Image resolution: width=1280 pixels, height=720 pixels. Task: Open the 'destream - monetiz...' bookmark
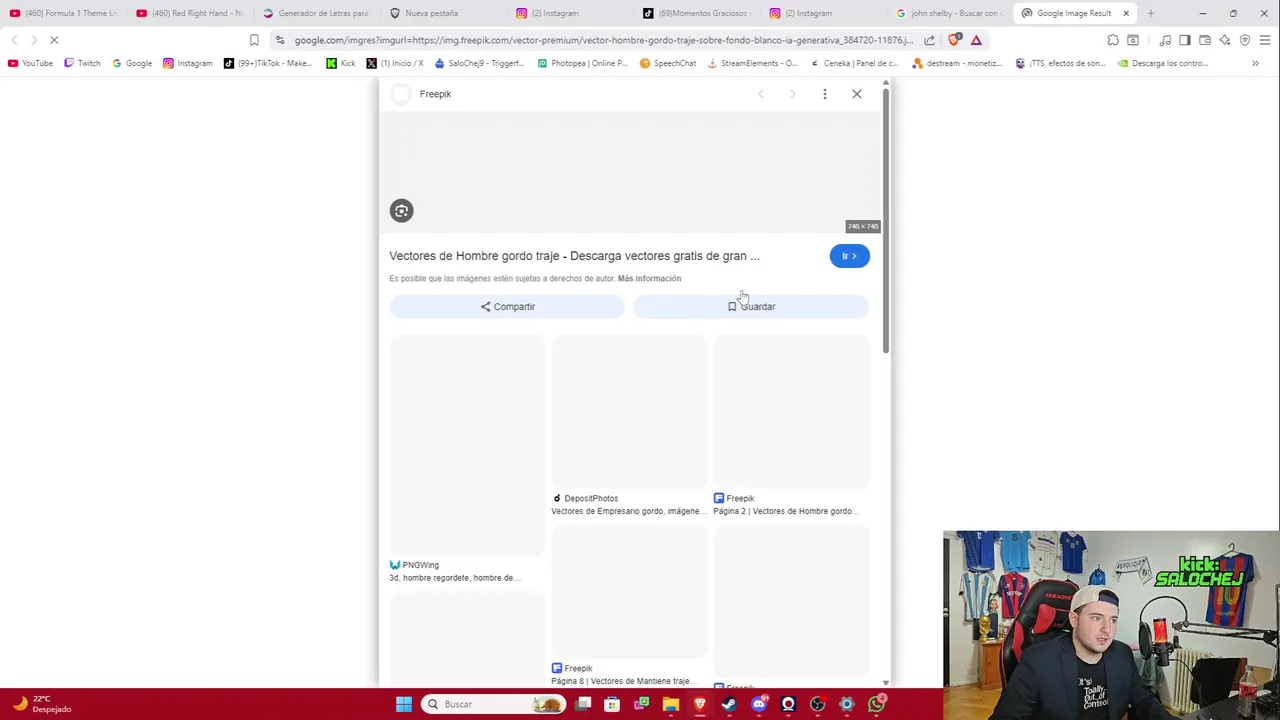click(956, 63)
